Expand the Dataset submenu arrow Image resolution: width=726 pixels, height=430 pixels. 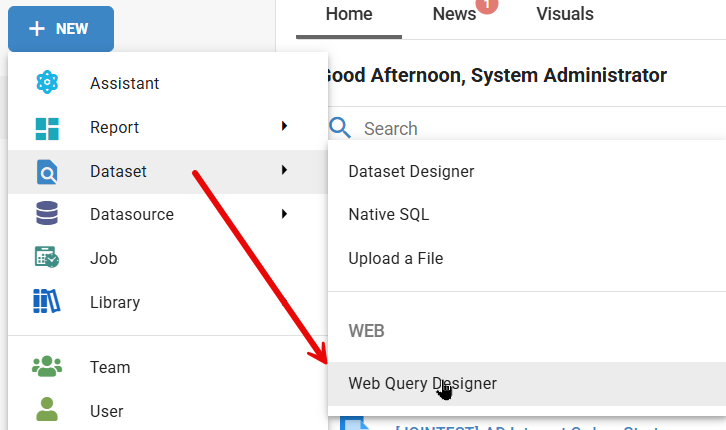(x=285, y=171)
